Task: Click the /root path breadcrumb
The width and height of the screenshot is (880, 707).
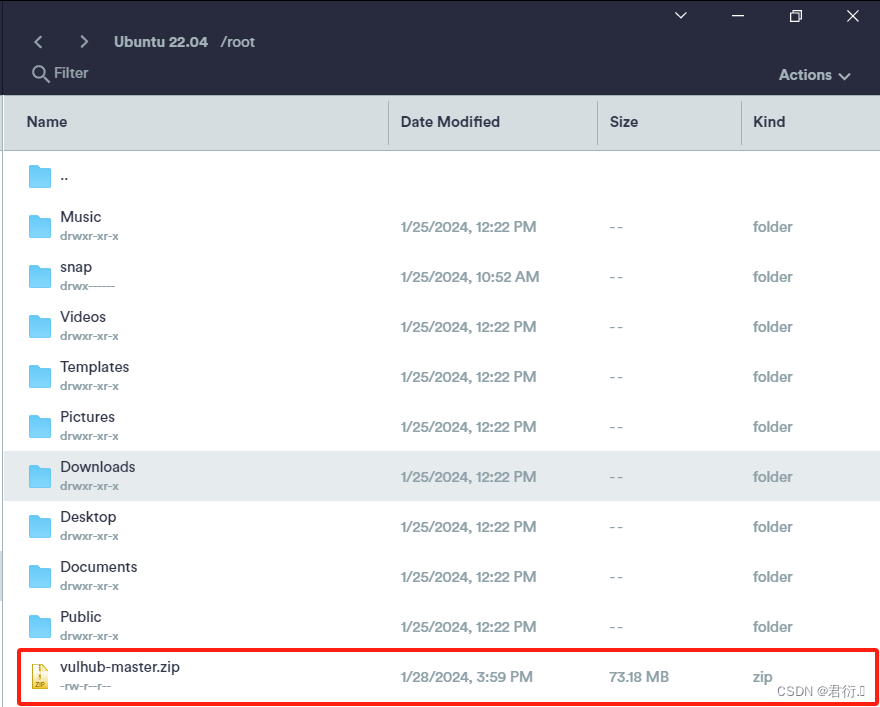Action: tap(238, 42)
